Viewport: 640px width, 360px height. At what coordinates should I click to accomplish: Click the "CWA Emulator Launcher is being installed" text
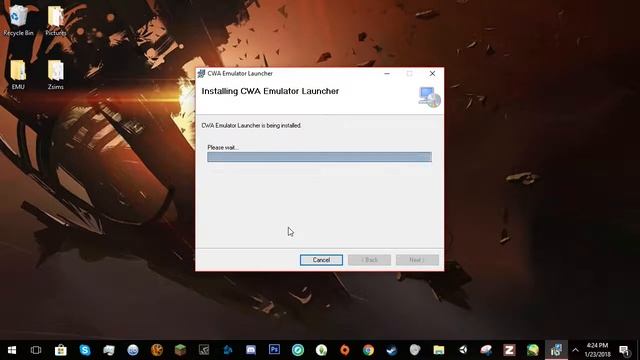251,126
